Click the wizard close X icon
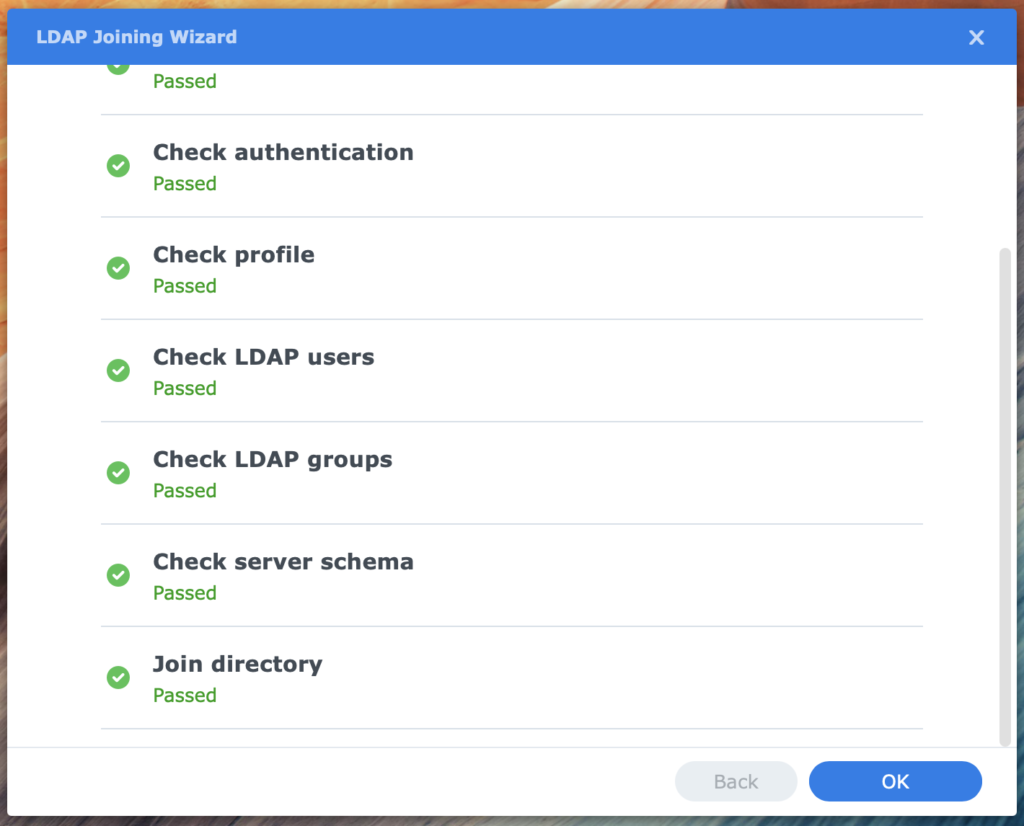Image resolution: width=1024 pixels, height=826 pixels. pos(976,37)
